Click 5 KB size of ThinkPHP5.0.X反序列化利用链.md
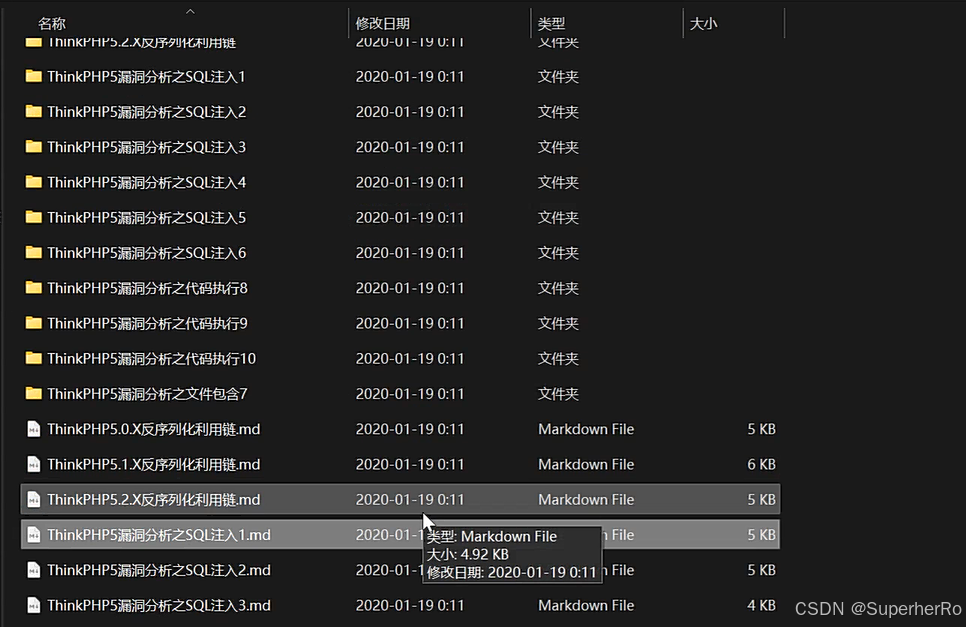966x627 pixels. coord(761,429)
